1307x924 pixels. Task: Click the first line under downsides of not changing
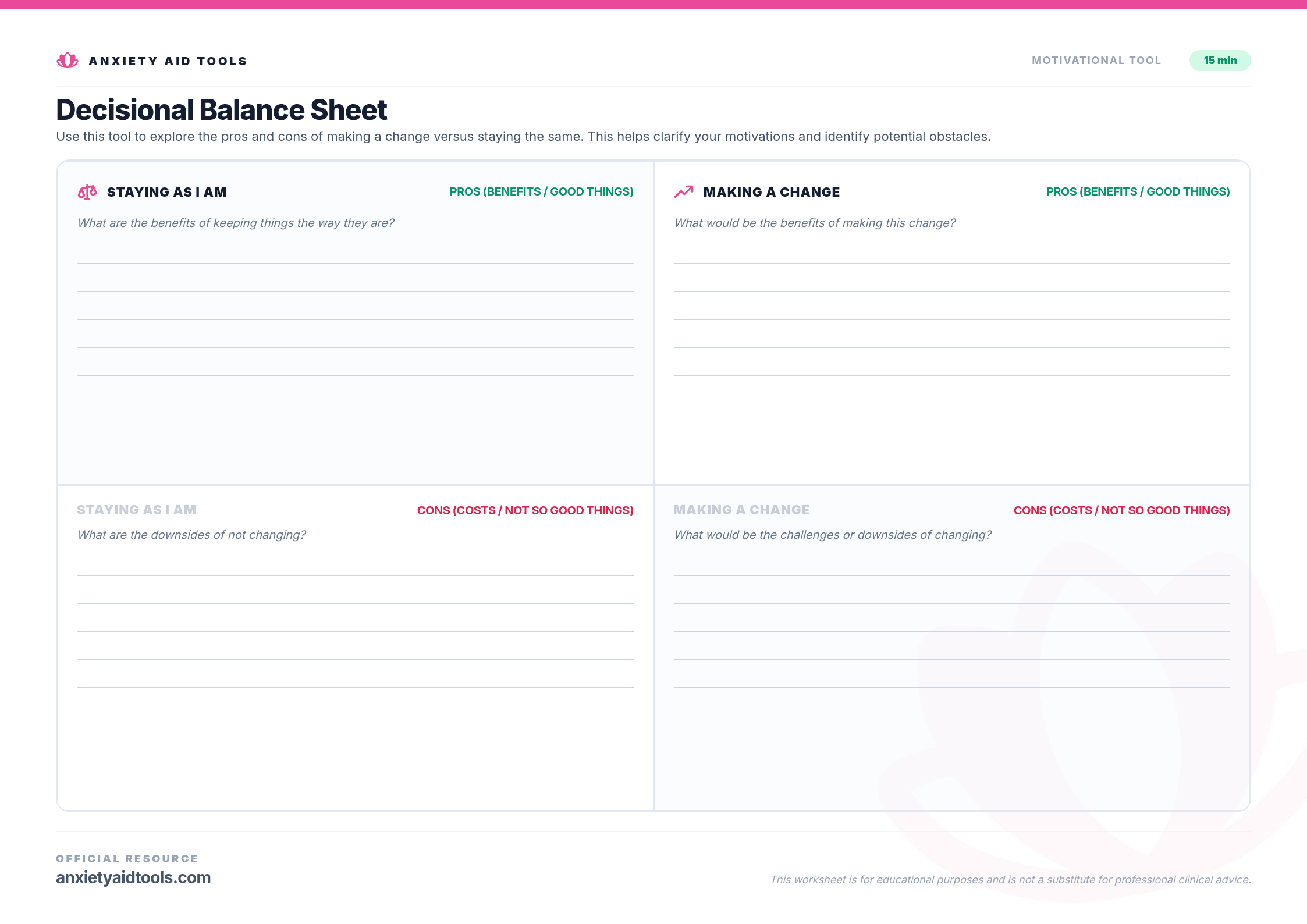pyautogui.click(x=355, y=575)
